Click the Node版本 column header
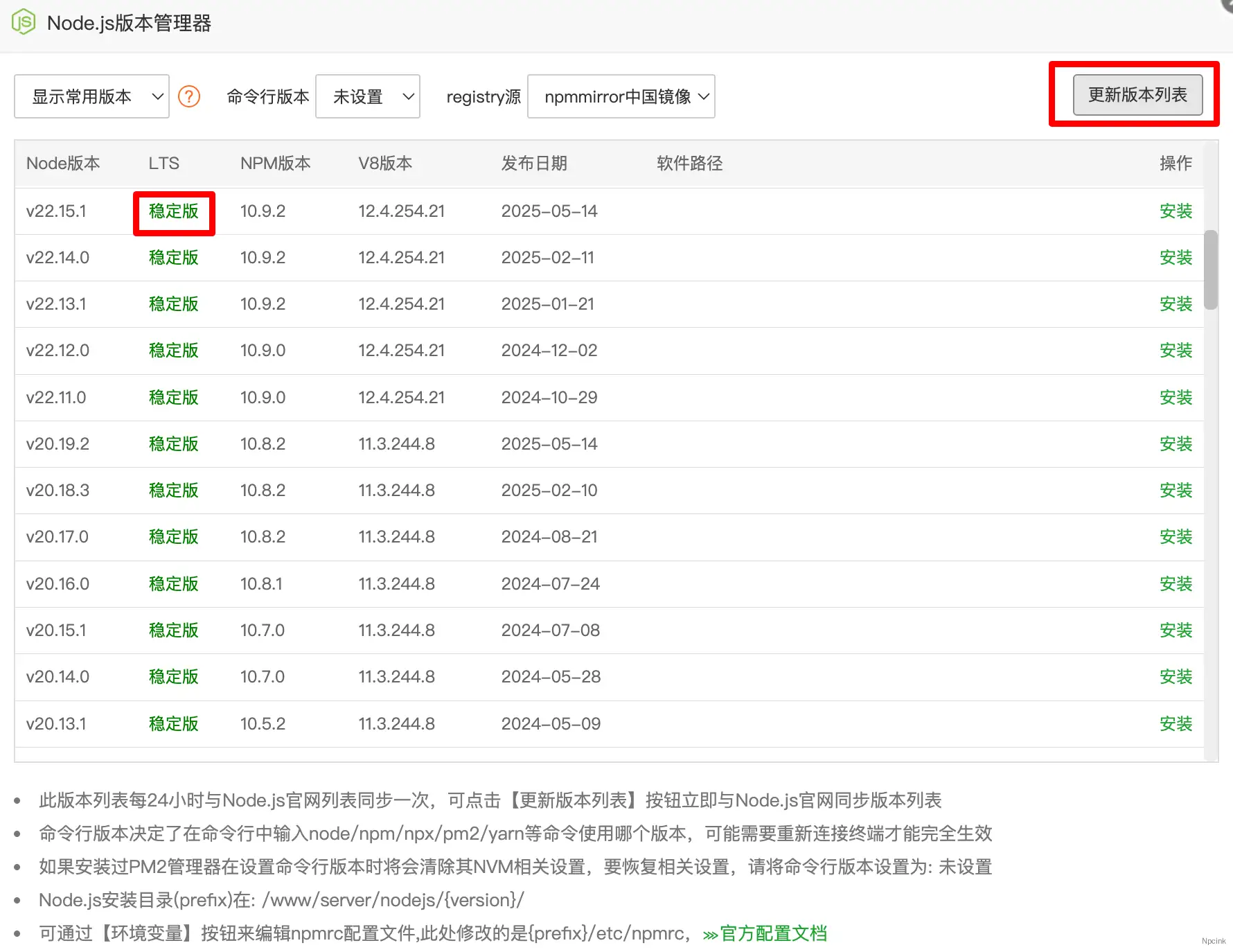The width and height of the screenshot is (1233, 952). (x=63, y=164)
